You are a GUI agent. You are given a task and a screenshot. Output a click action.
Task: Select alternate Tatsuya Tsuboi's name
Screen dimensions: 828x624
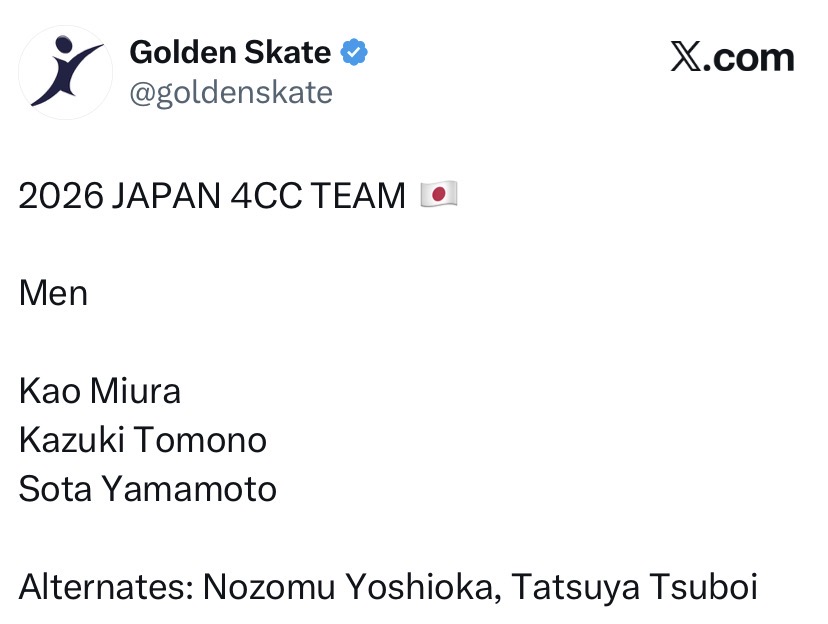634,588
